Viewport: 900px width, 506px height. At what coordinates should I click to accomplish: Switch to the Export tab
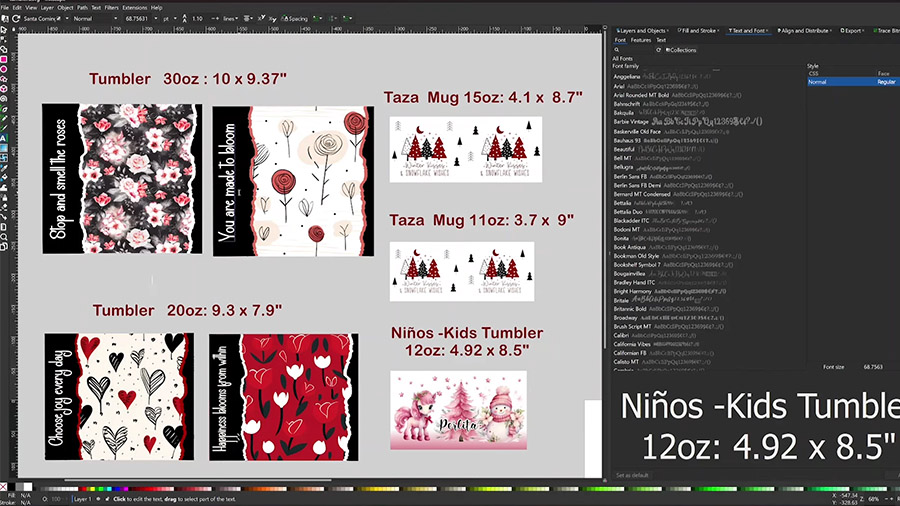tap(852, 30)
